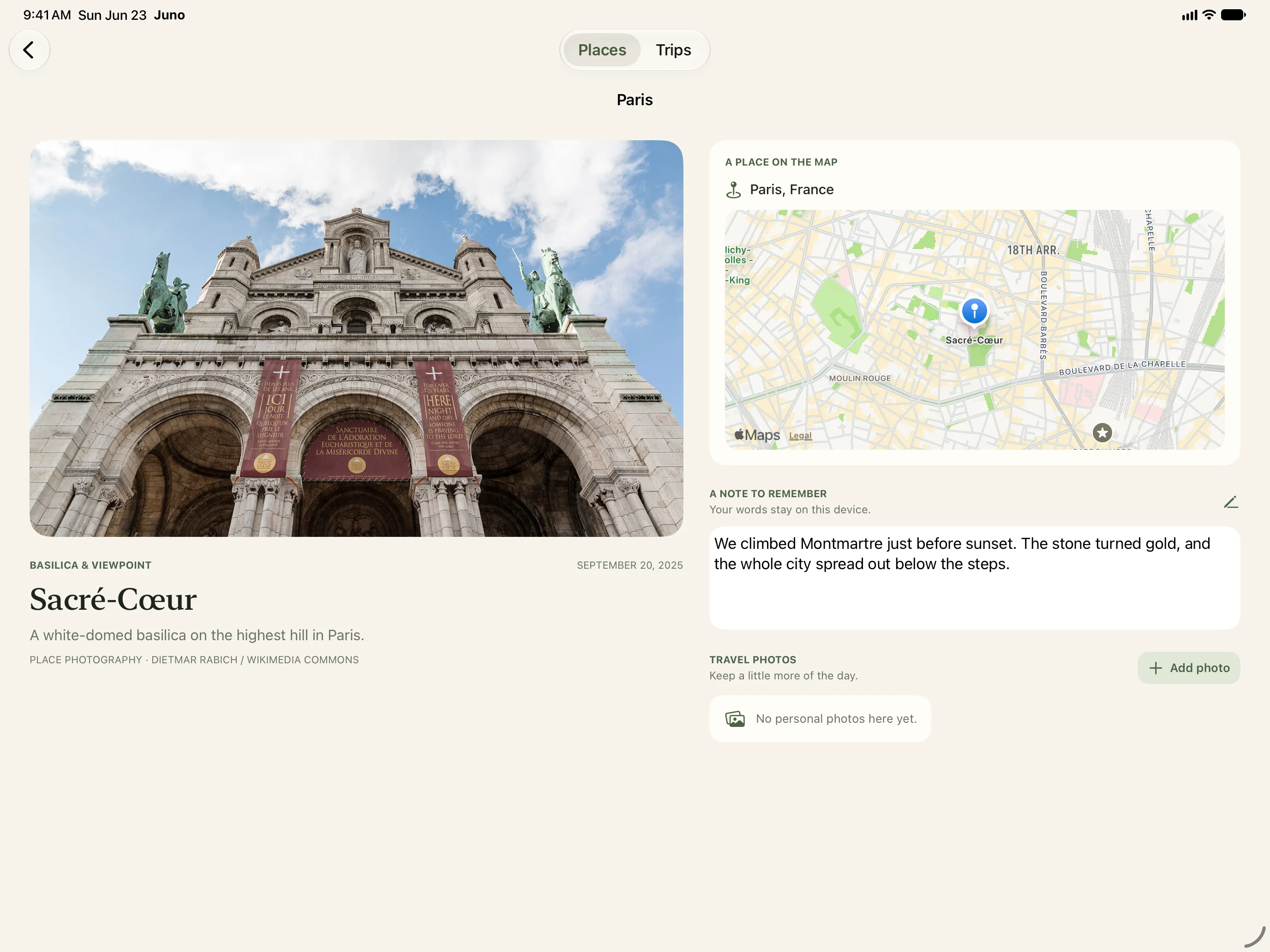This screenshot has width=1270, height=952.
Task: Tap the Moulin Rouge label on the map
Action: [x=859, y=378]
